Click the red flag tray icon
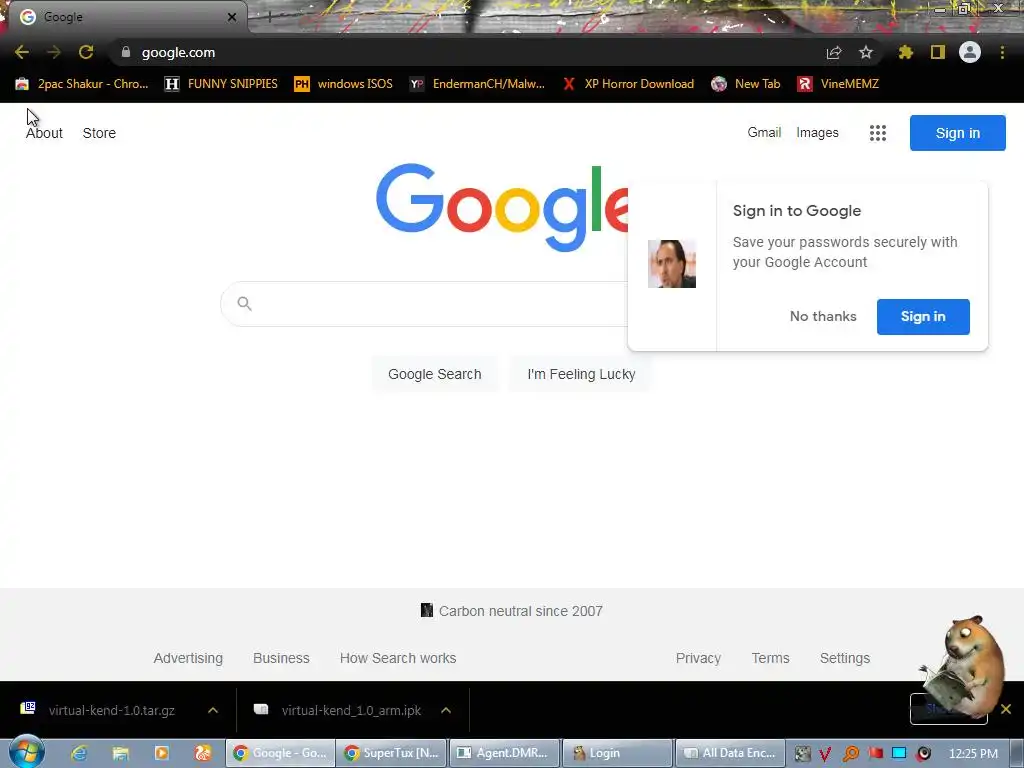Viewport: 1024px width, 768px height. pos(876,754)
